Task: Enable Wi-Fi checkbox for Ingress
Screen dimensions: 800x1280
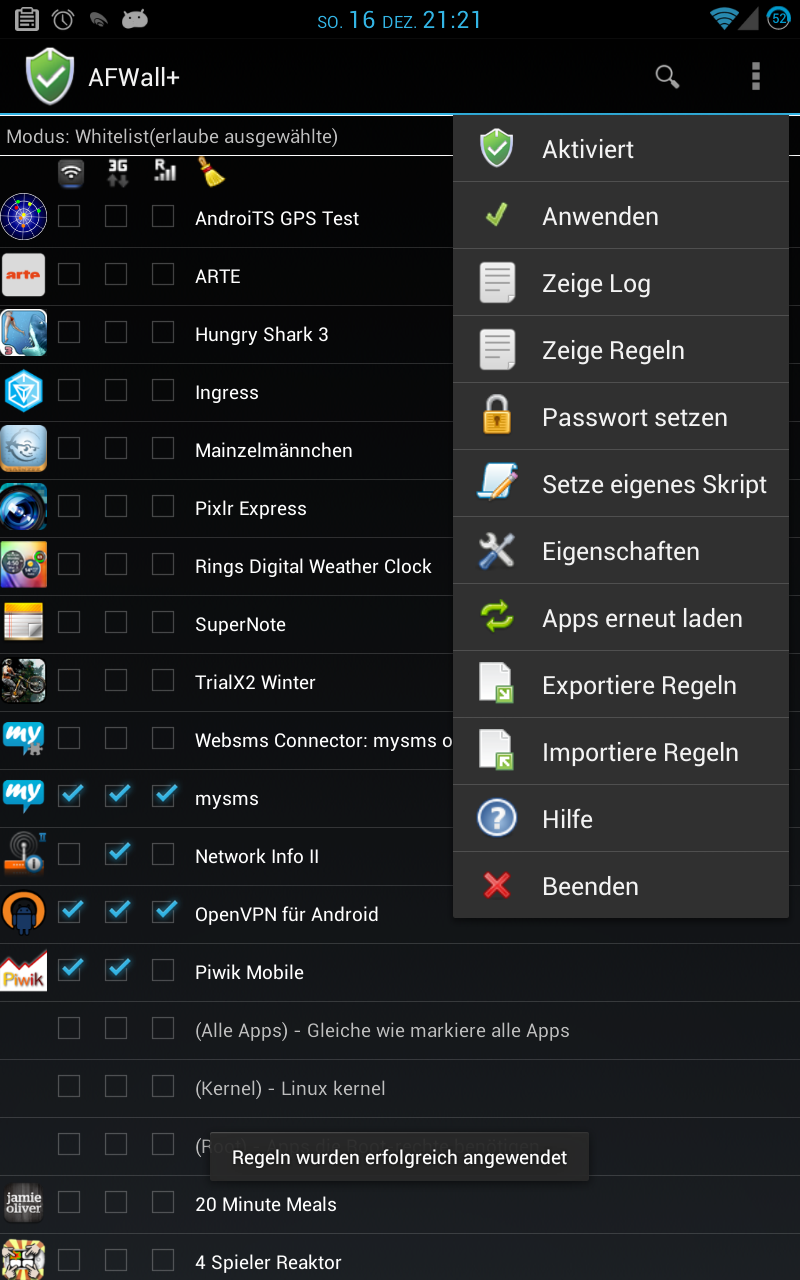Action: 69,391
